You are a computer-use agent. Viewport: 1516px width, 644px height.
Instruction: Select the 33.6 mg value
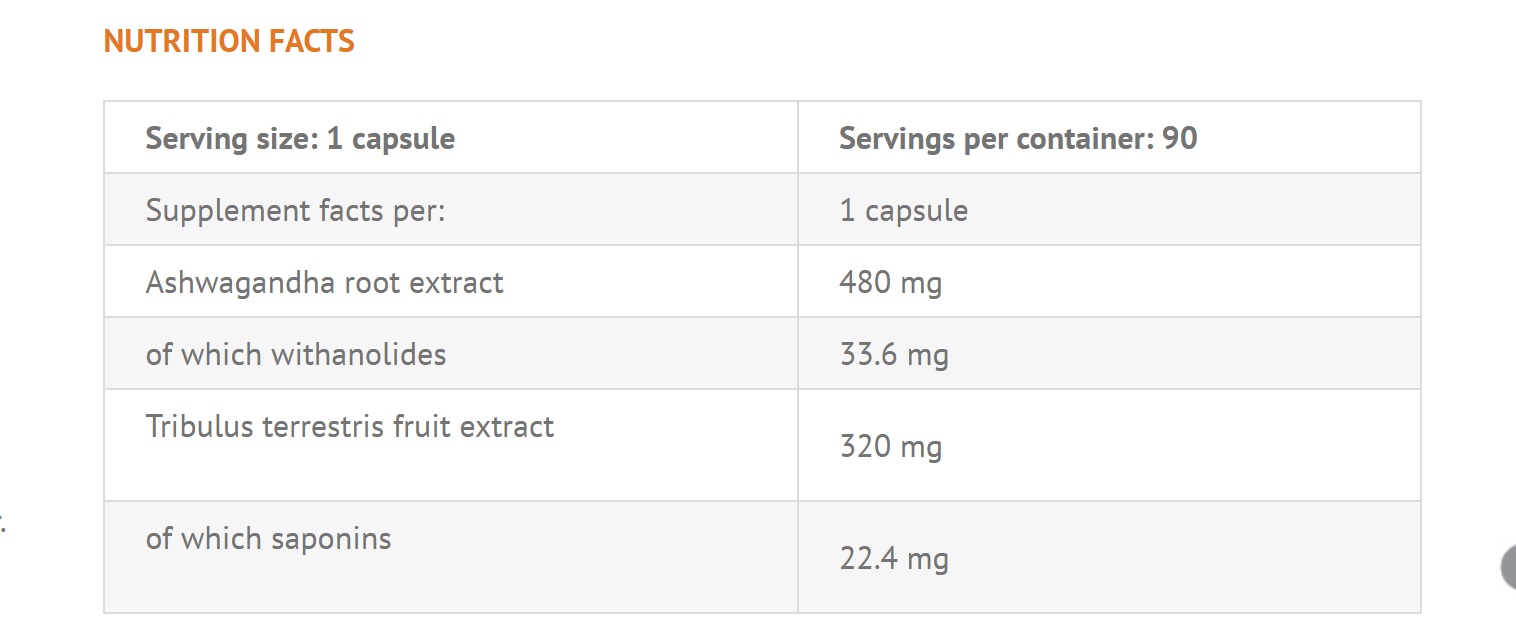tap(894, 354)
